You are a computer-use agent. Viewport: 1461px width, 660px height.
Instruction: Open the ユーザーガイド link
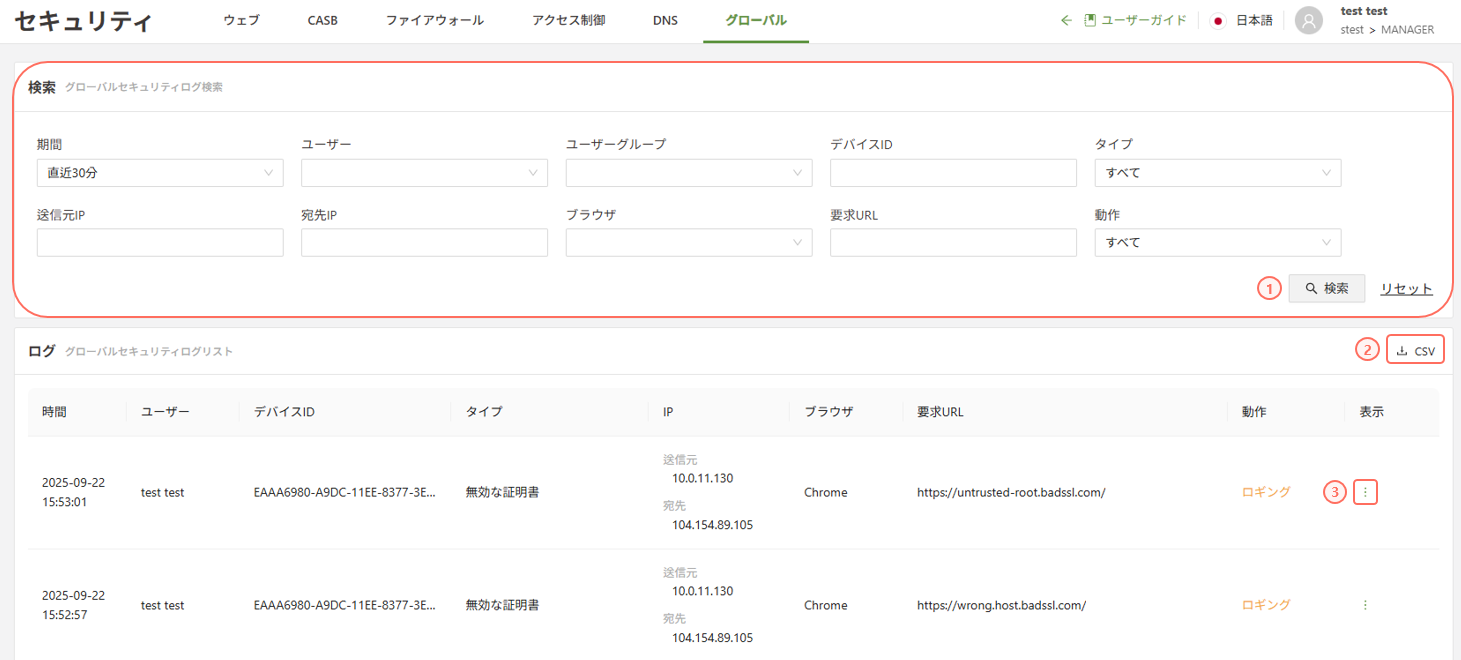[1136, 20]
